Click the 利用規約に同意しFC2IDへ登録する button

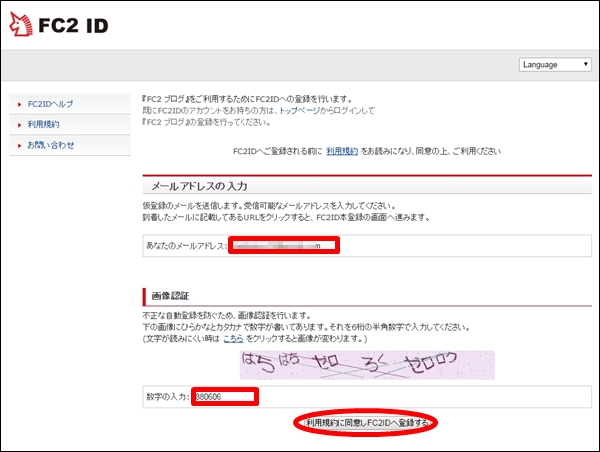tap(367, 423)
